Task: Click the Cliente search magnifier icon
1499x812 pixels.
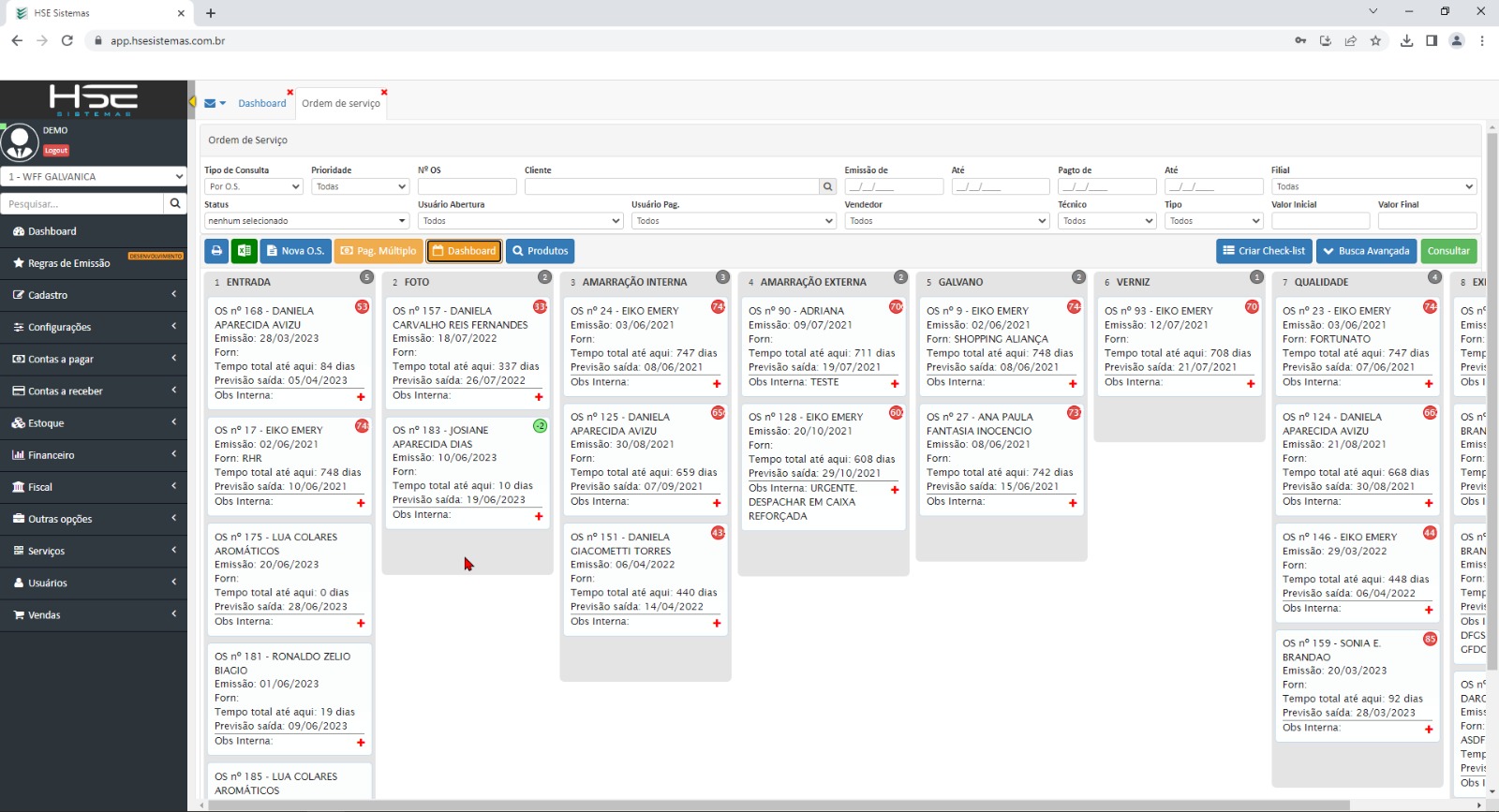Action: (x=827, y=186)
